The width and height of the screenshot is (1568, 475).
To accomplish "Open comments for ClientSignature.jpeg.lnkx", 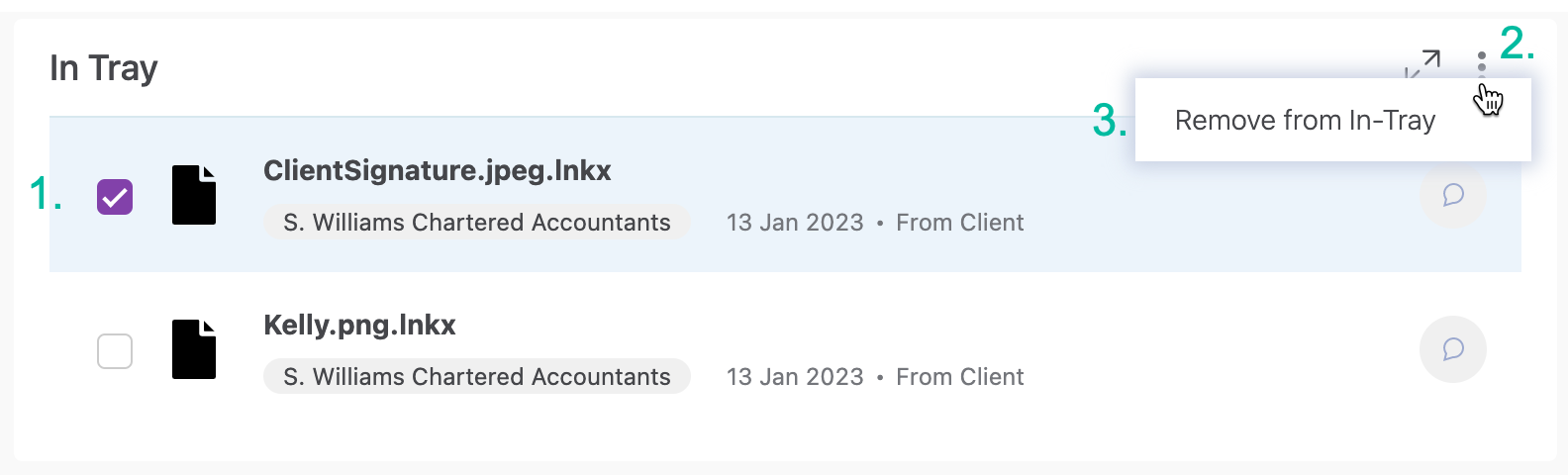I will (x=1452, y=195).
